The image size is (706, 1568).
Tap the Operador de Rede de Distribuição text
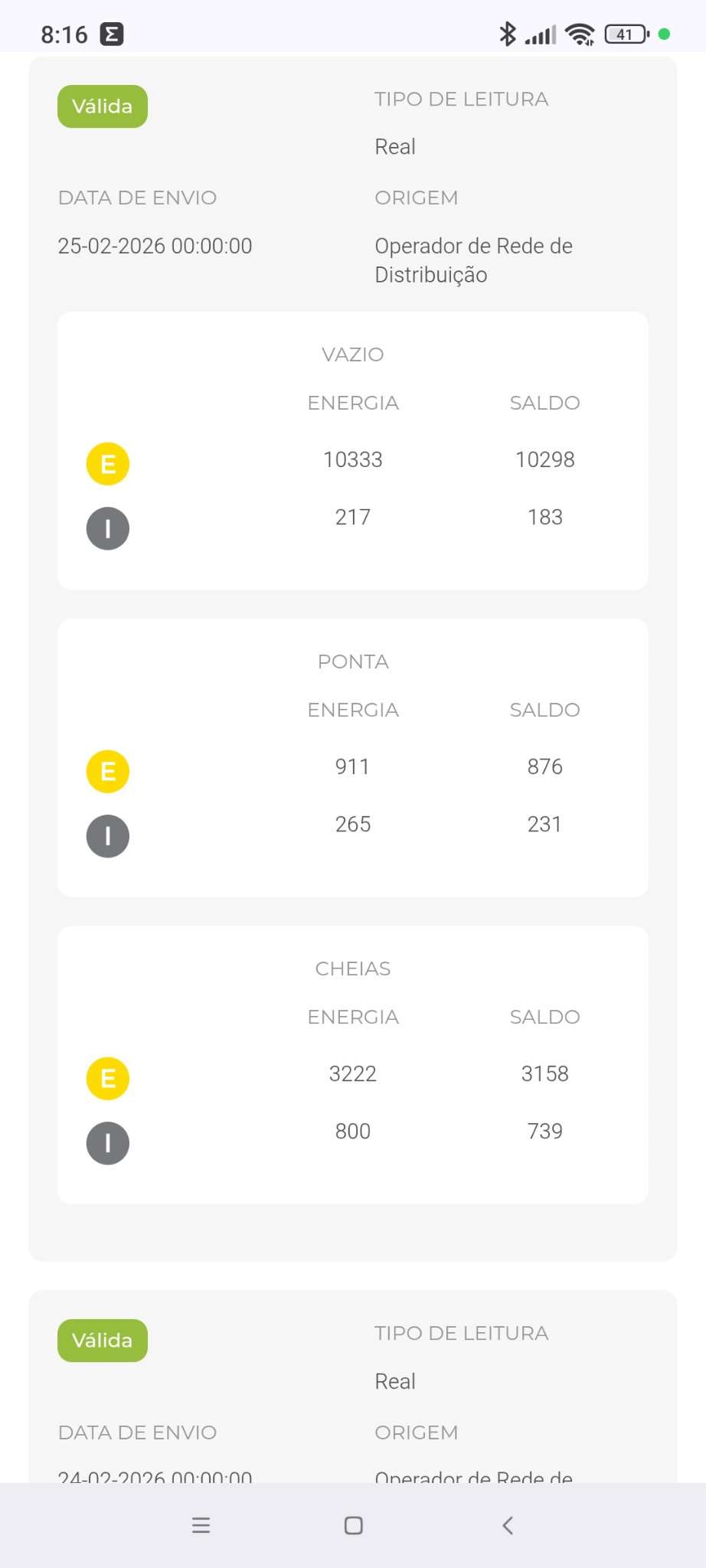click(474, 260)
